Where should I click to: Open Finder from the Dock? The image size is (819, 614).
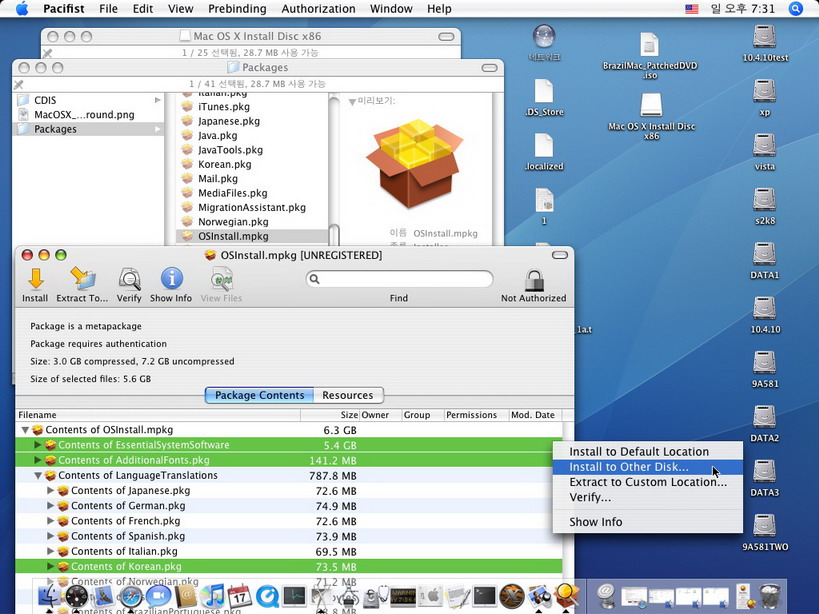tap(50, 596)
